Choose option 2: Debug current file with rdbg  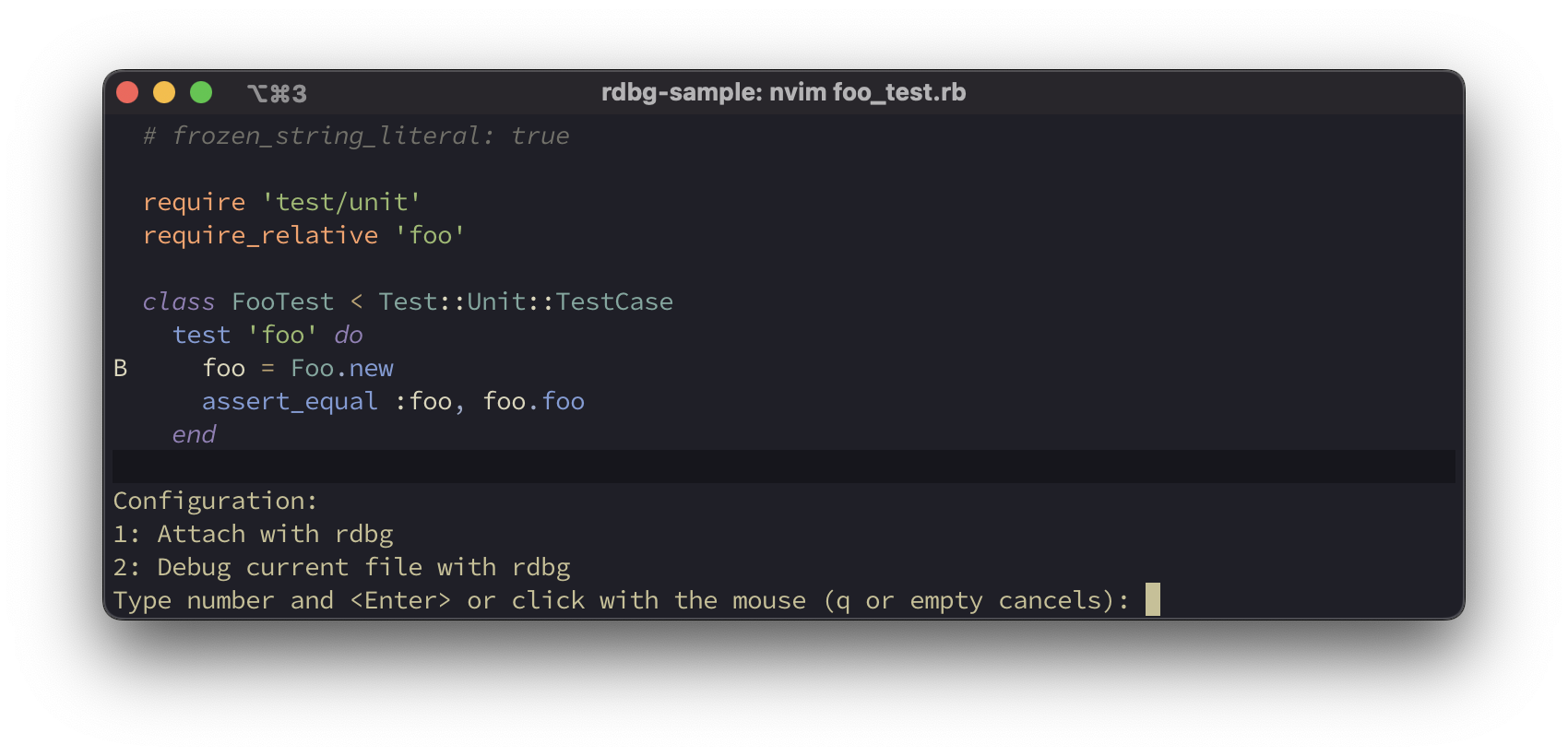[342, 568]
